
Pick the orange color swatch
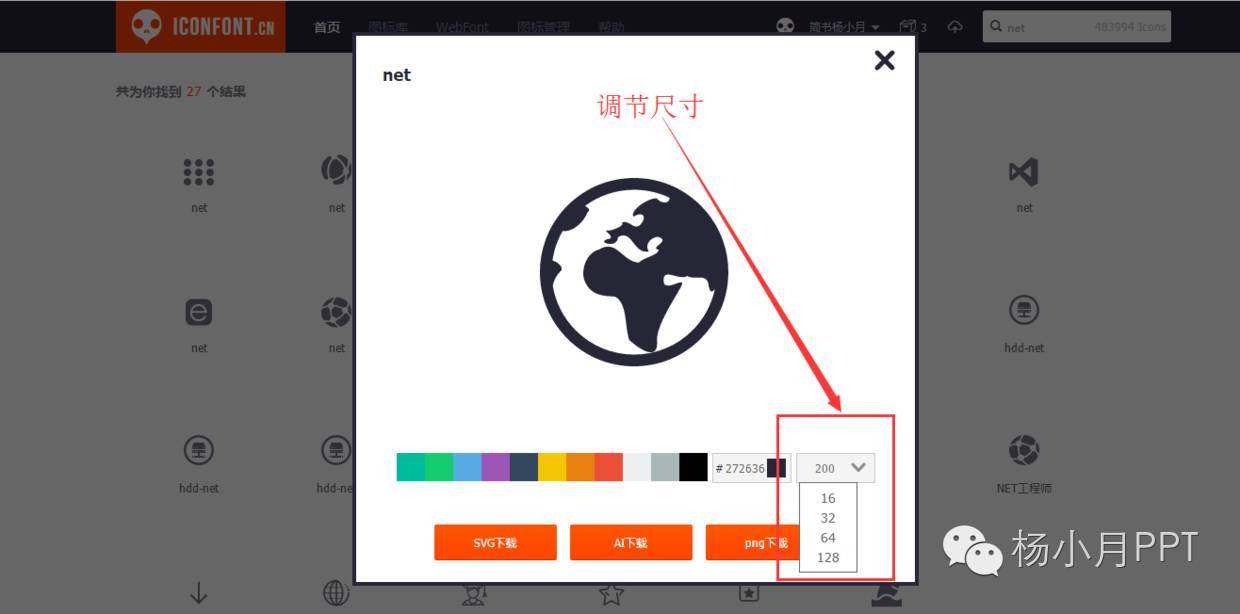580,467
